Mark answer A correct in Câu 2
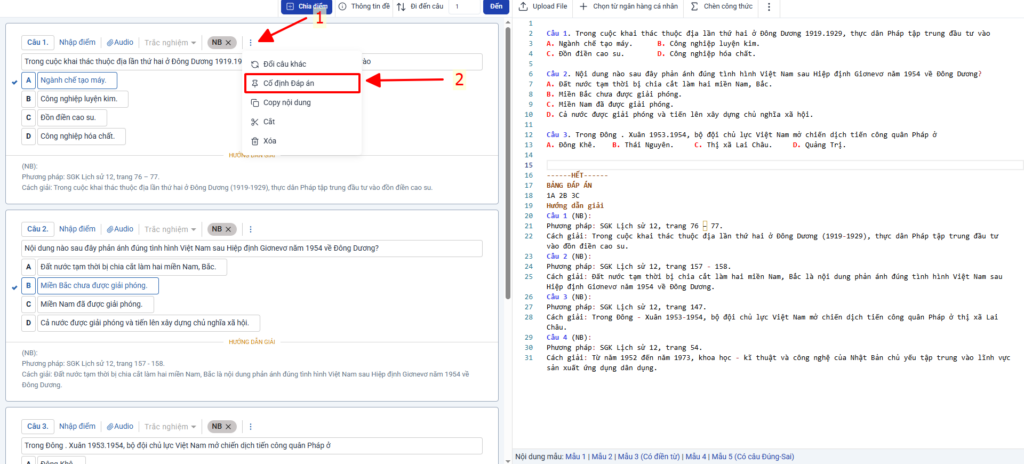The width and height of the screenshot is (1024, 464). (x=28, y=267)
